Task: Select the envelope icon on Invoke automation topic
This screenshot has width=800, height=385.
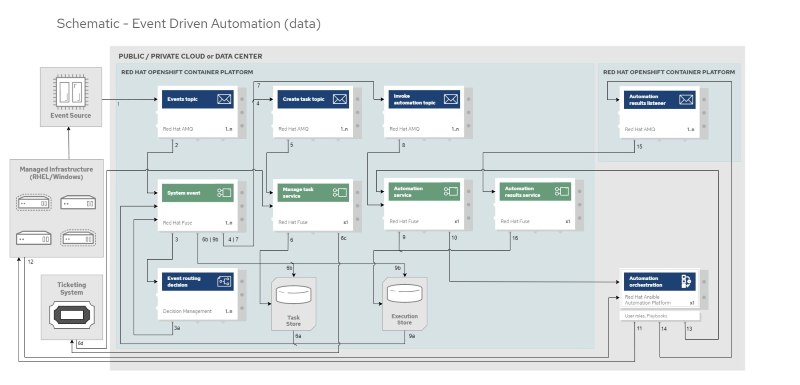Action: pyautogui.click(x=451, y=99)
